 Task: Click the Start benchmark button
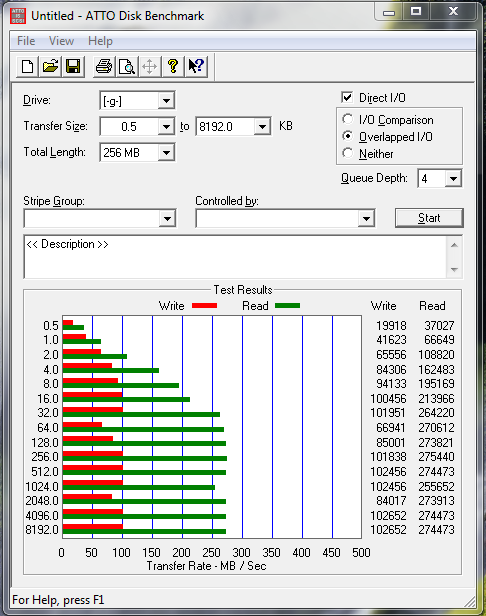click(x=429, y=218)
